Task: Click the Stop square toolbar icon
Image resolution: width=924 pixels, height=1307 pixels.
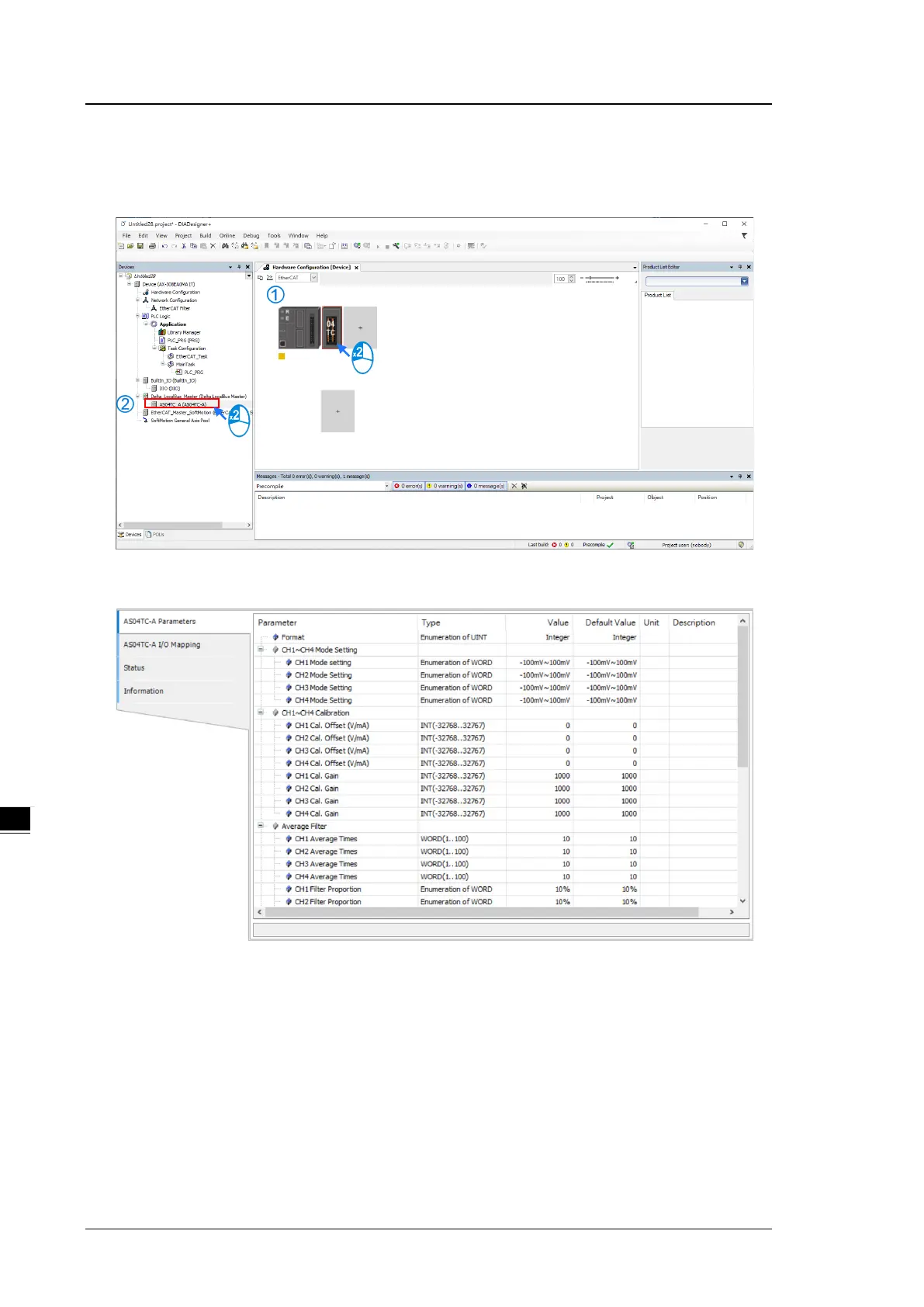Action: click(387, 247)
